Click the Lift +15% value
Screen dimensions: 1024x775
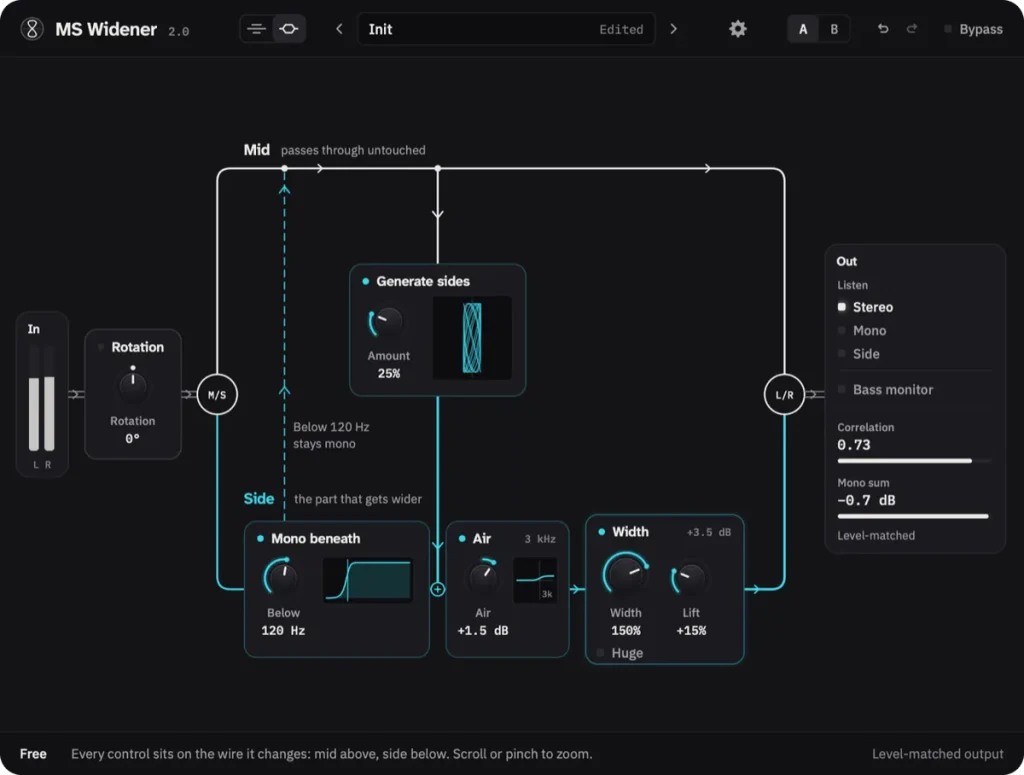[691, 631]
